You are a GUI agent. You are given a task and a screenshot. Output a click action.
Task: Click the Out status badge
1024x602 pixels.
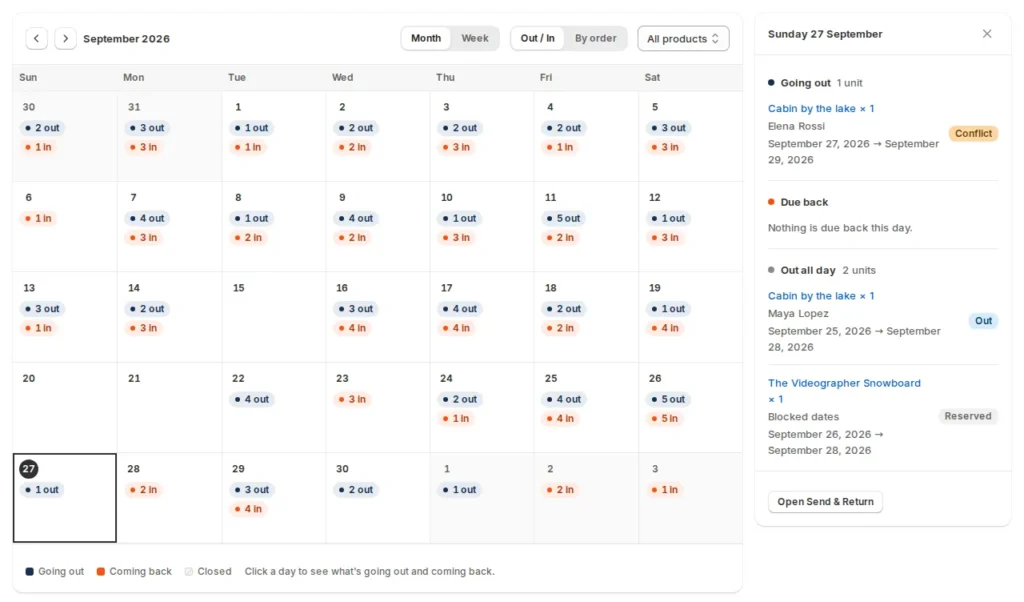pos(984,321)
